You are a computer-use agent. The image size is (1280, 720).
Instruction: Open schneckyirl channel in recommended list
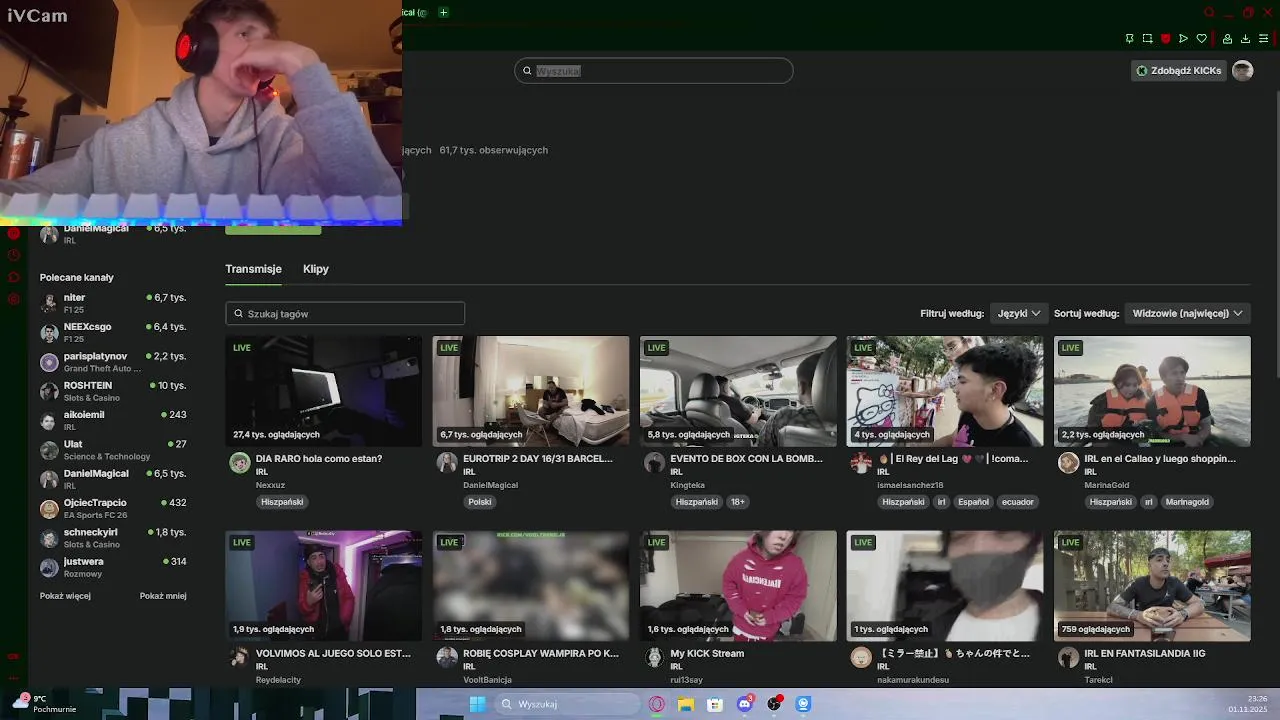[113, 537]
